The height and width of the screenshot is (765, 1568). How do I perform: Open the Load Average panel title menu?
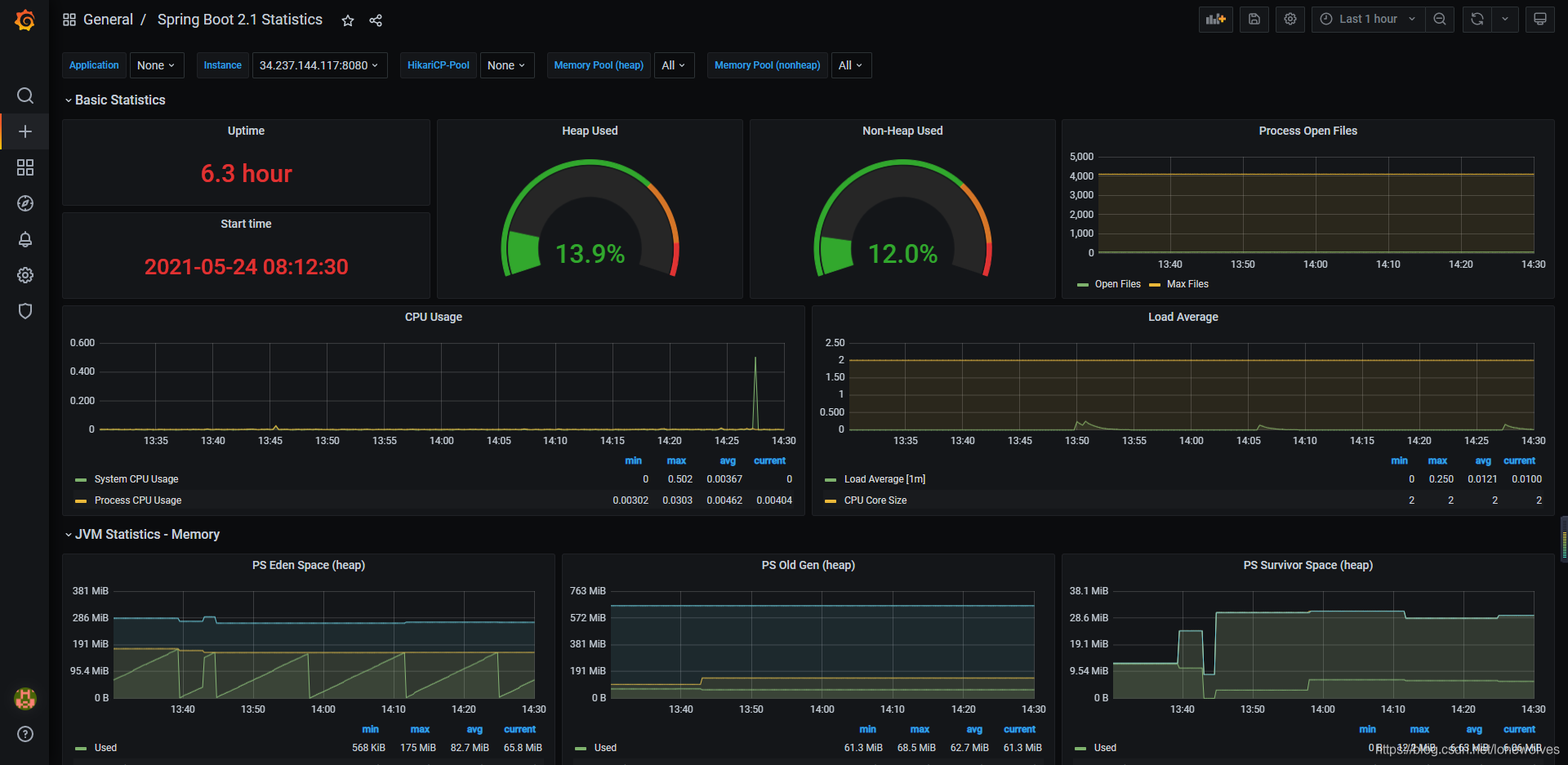pos(1183,317)
